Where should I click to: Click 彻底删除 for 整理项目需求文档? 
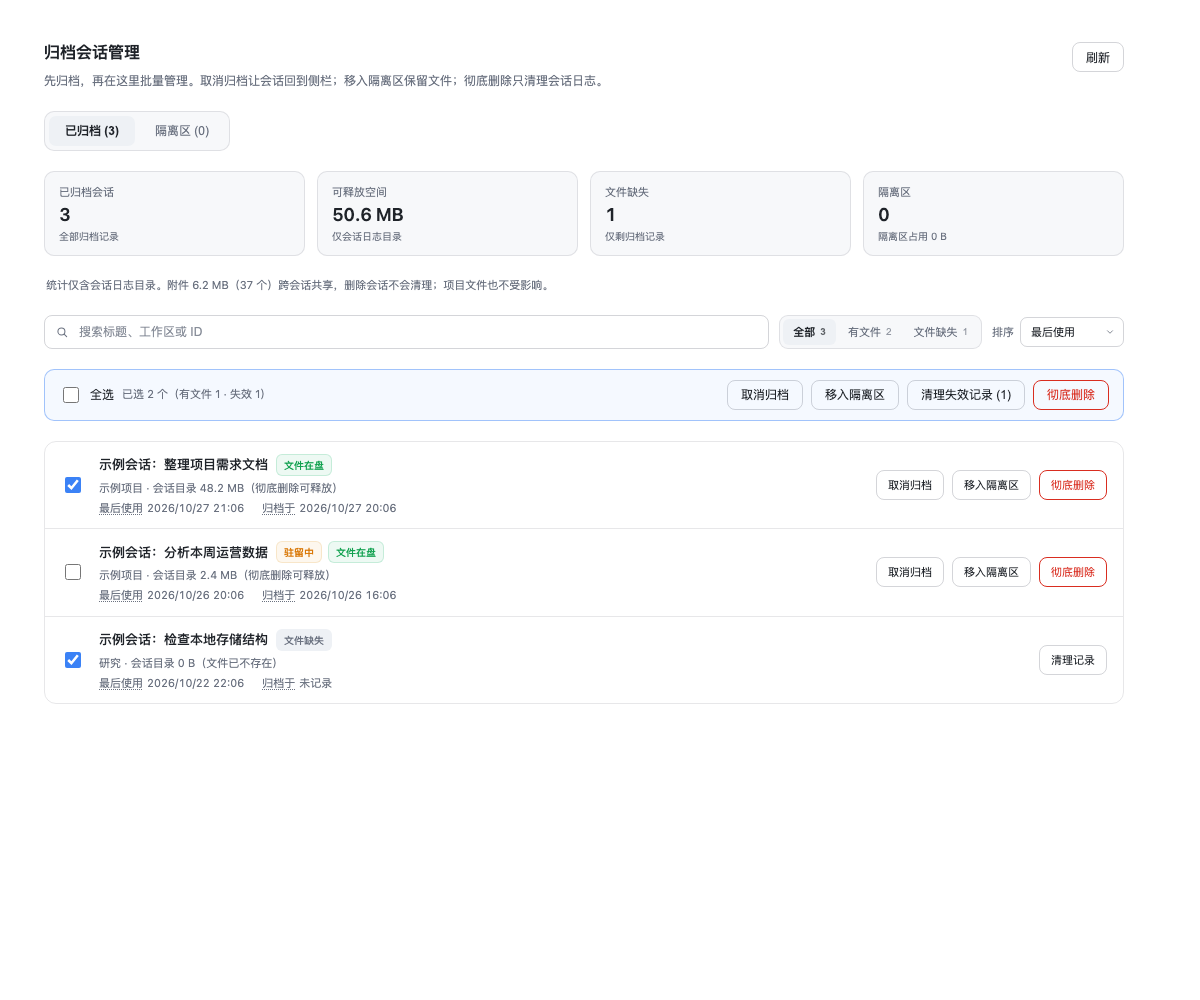[x=1073, y=485]
